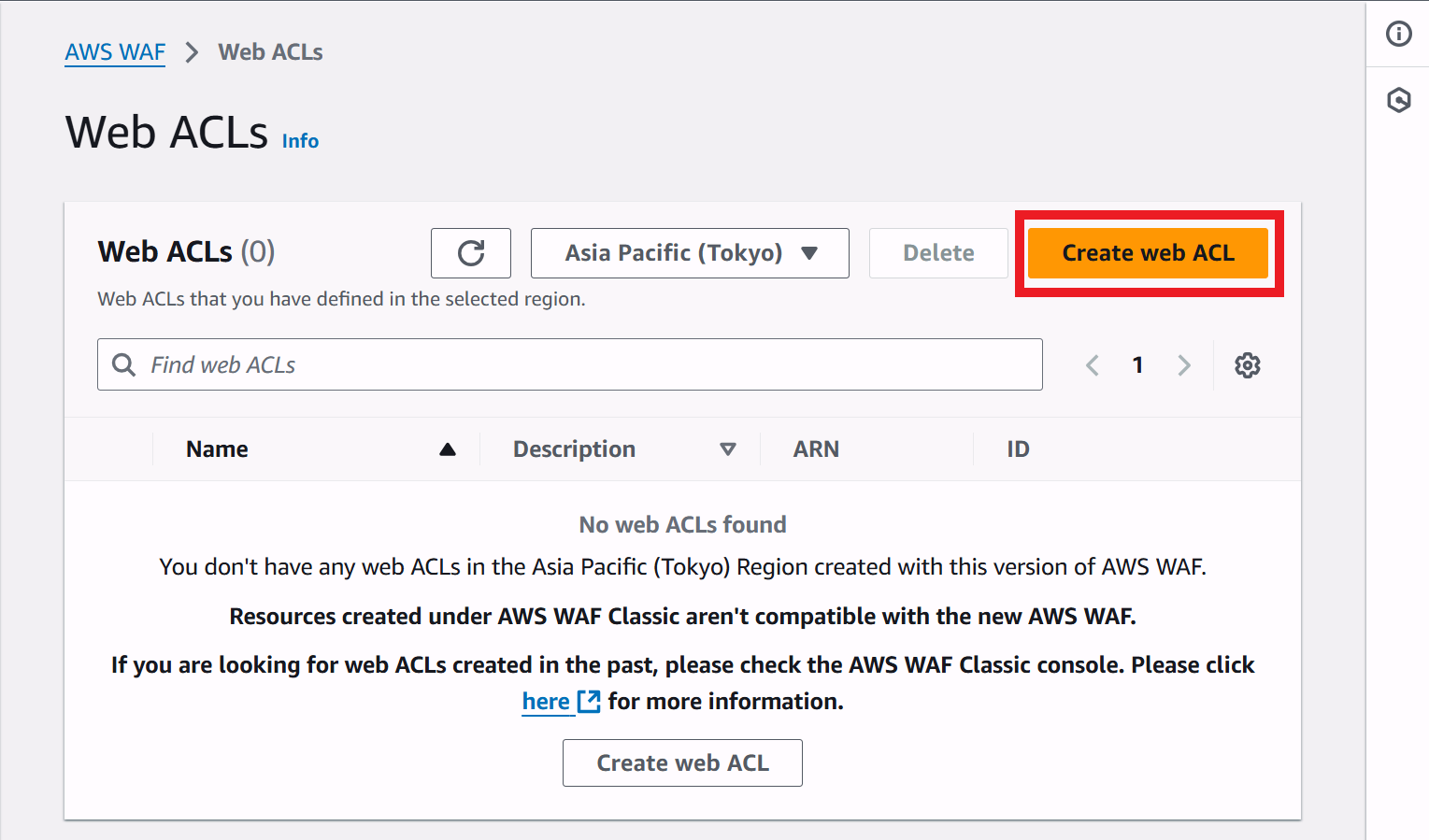Click the refresh icon button
Image resolution: width=1429 pixels, height=840 pixels.
click(471, 253)
